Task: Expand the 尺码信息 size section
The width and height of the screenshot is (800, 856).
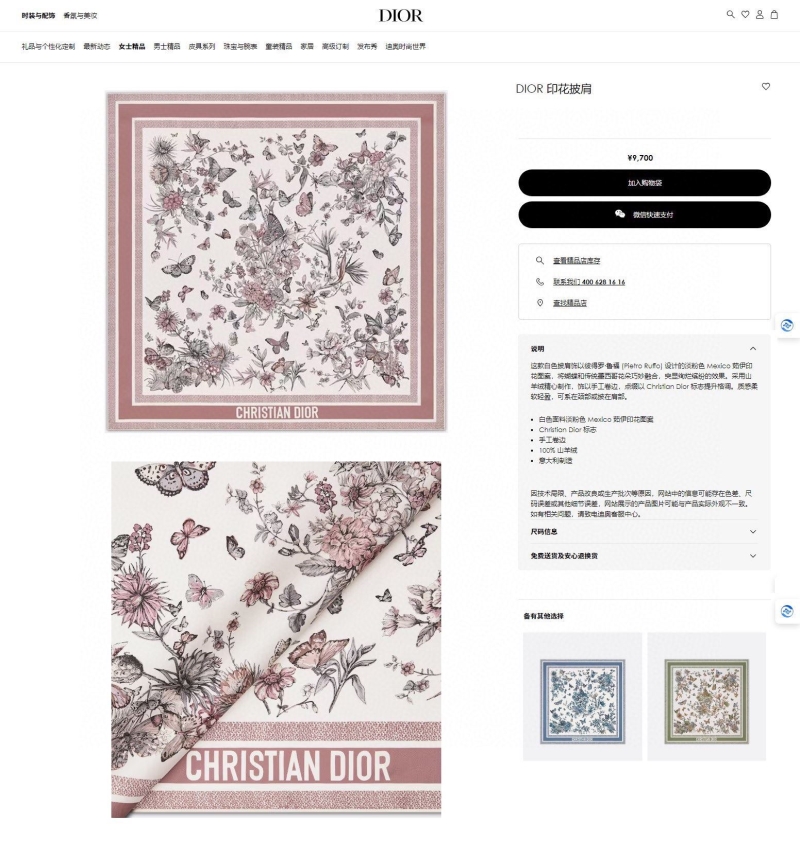Action: [644, 532]
